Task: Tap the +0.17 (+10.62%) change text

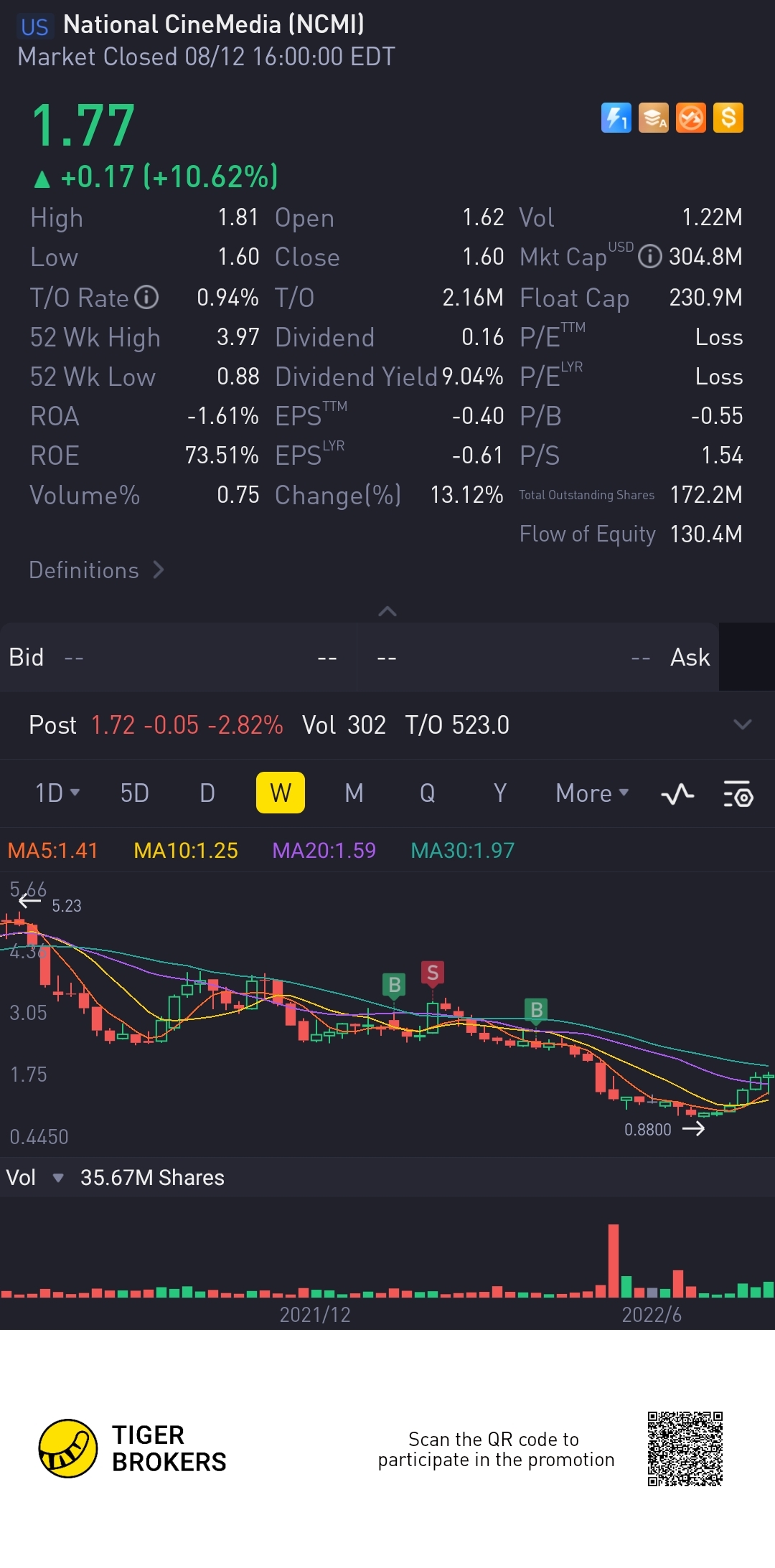Action: [x=169, y=176]
